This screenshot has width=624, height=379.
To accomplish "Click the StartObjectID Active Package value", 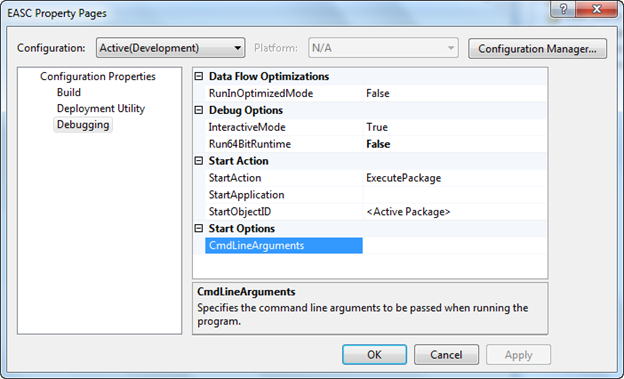I will click(454, 212).
